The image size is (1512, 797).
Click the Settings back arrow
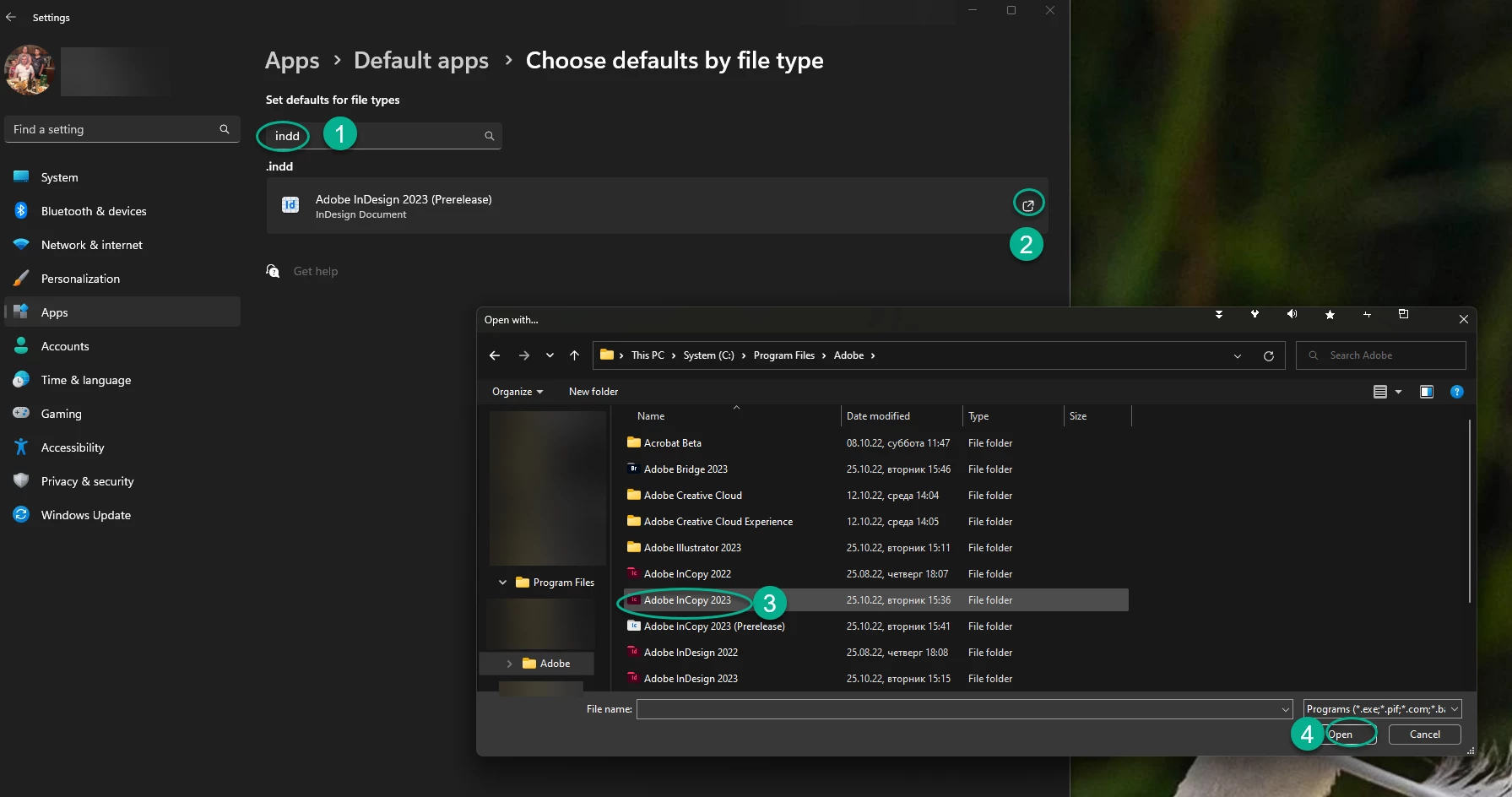tap(11, 17)
